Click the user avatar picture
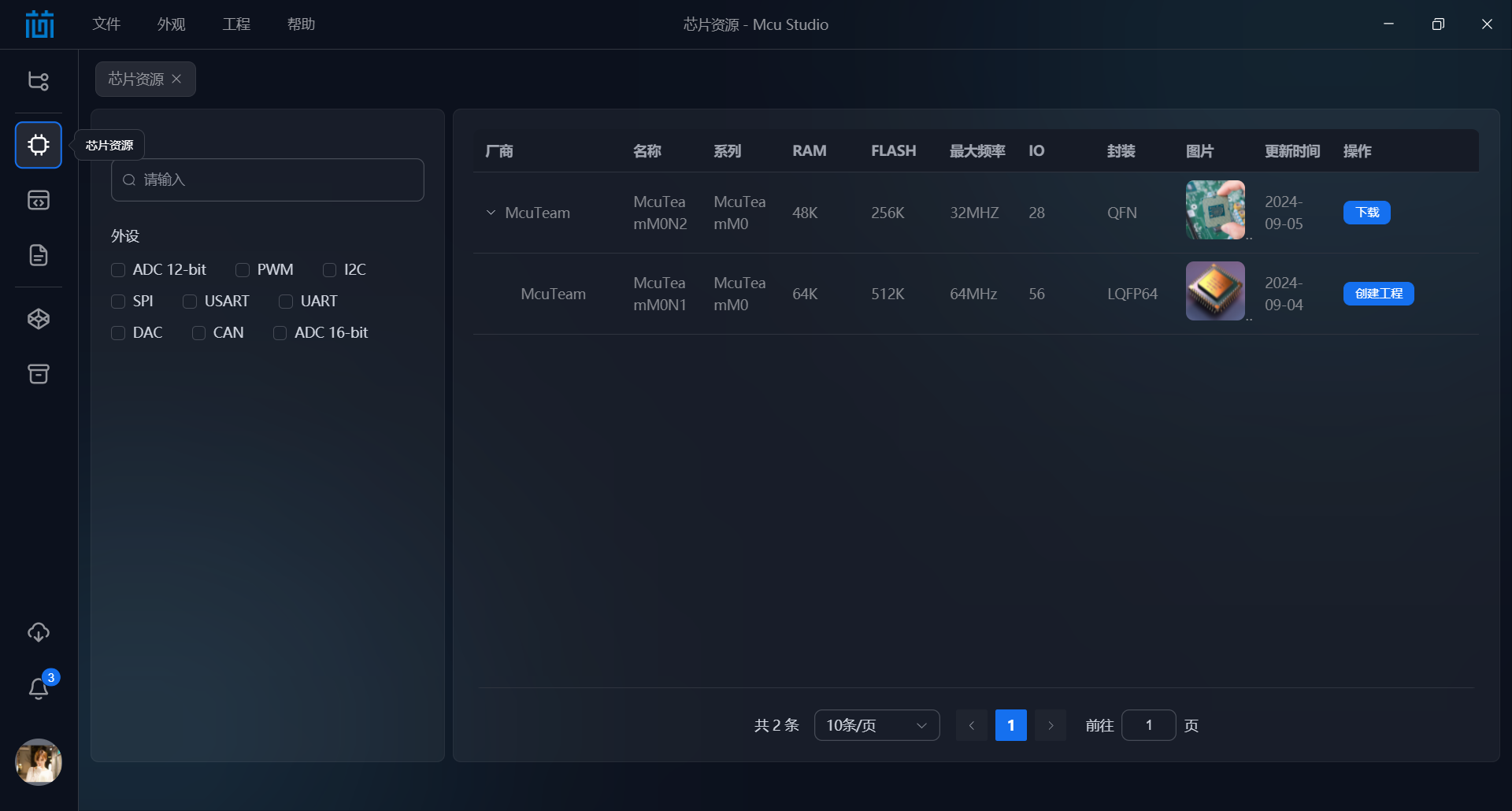The height and width of the screenshot is (811, 1512). point(39,761)
